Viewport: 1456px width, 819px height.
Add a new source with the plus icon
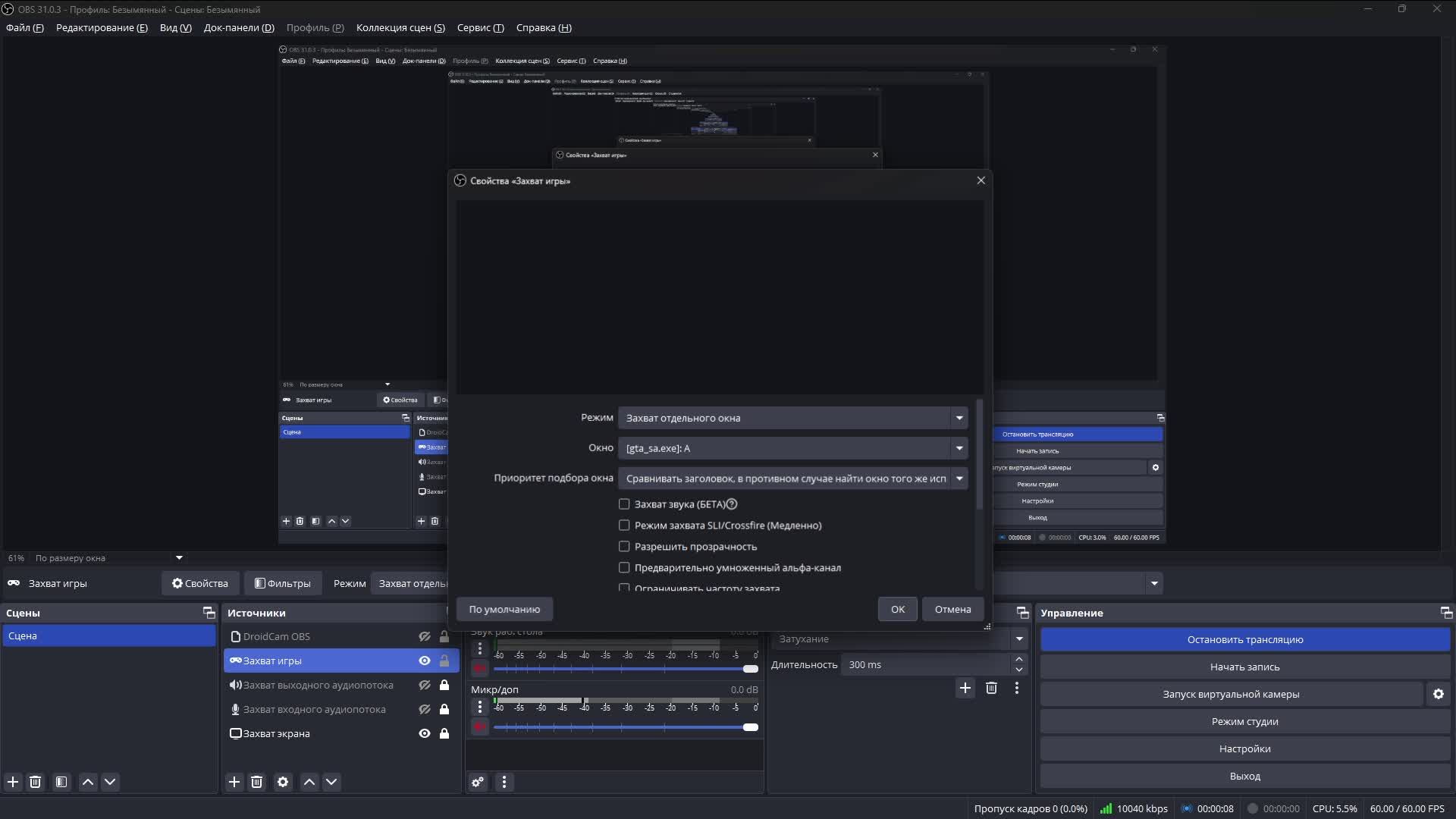click(x=234, y=782)
